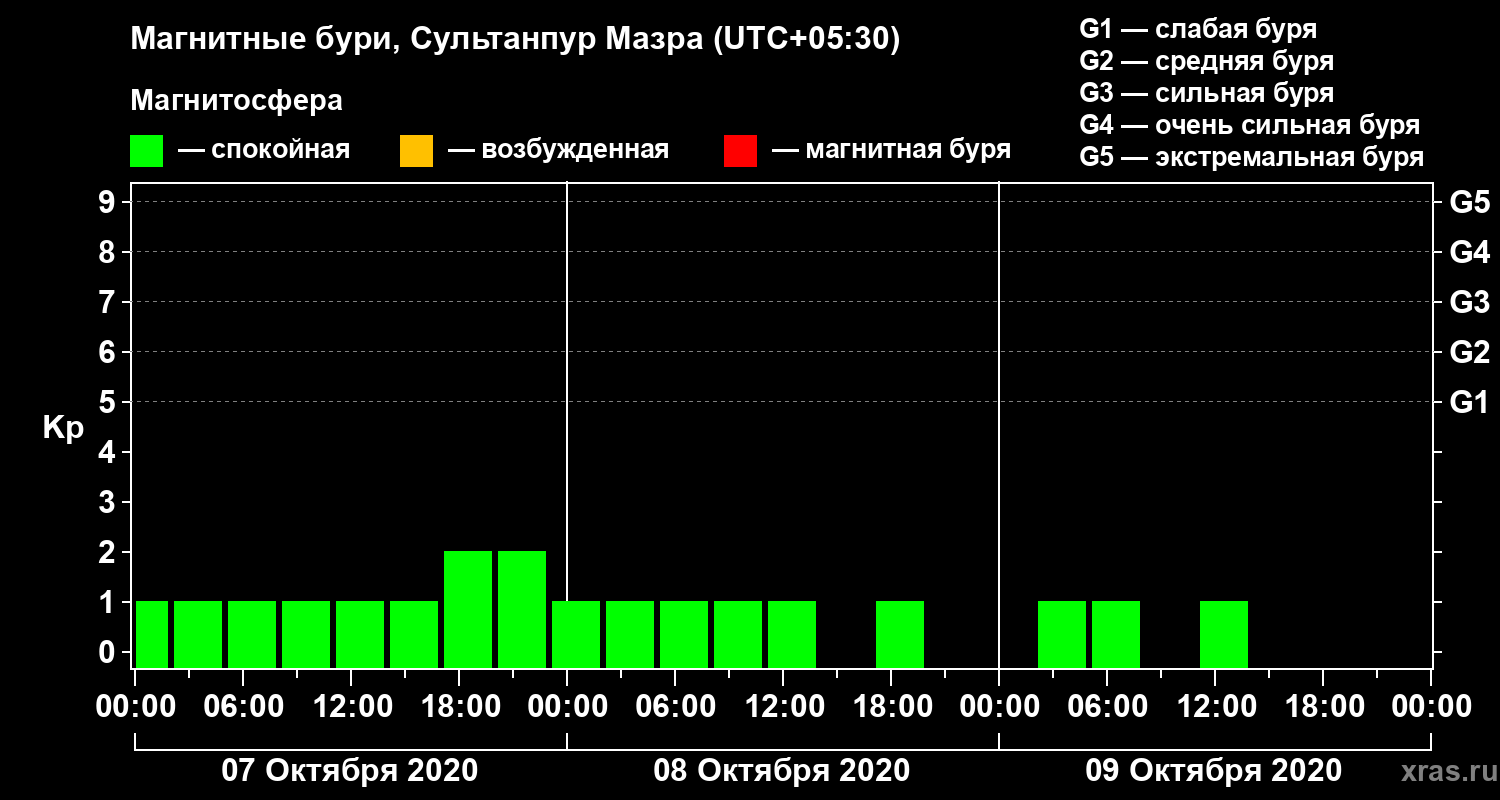Click the bar at 12:00 on 08 October

792,634
